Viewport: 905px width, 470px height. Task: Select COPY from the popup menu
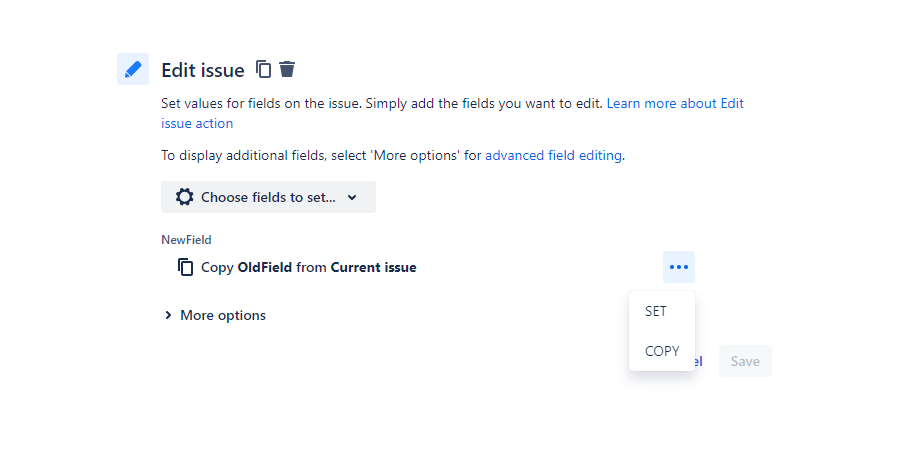[x=661, y=351]
